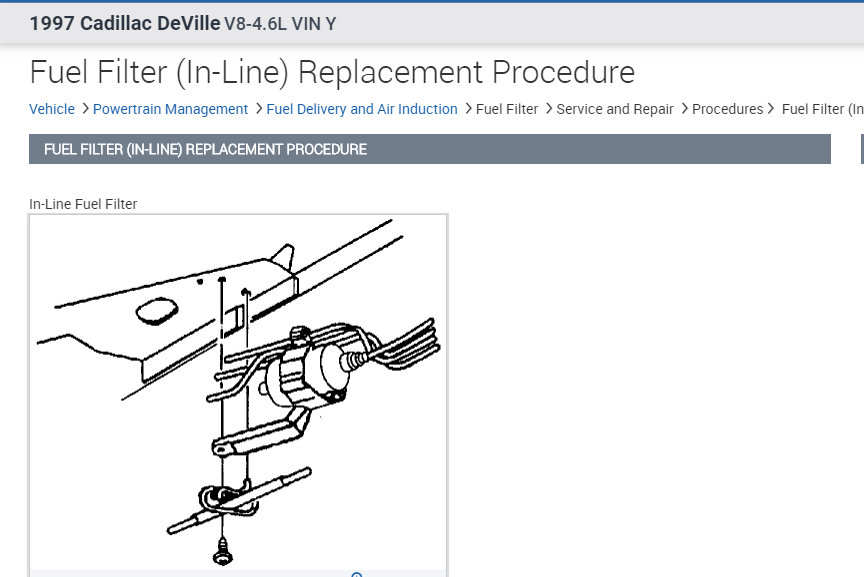Open the Vehicle breadcrumb link
Screen dimensions: 864x577
(52, 109)
